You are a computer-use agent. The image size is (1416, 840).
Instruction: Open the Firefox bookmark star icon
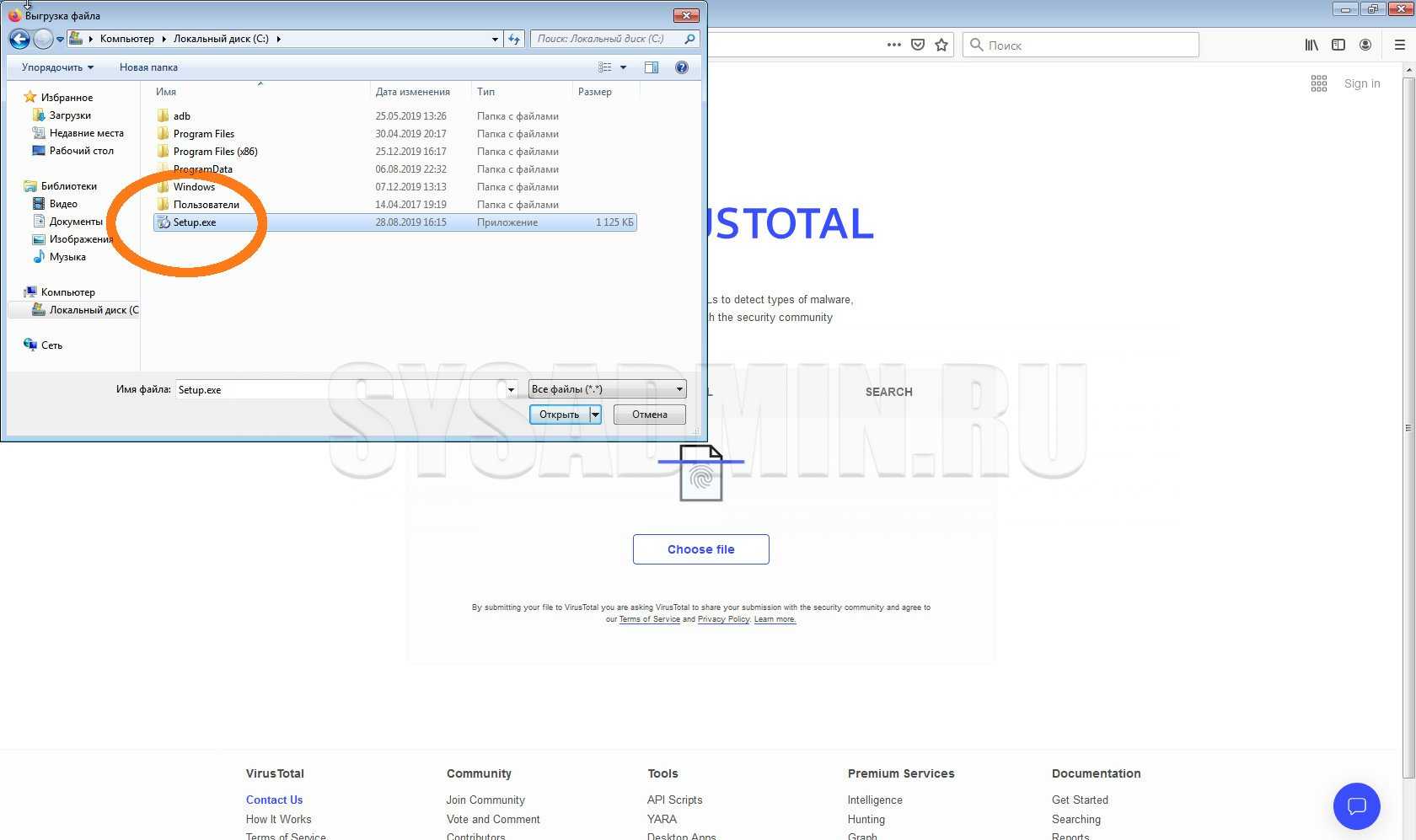941,45
